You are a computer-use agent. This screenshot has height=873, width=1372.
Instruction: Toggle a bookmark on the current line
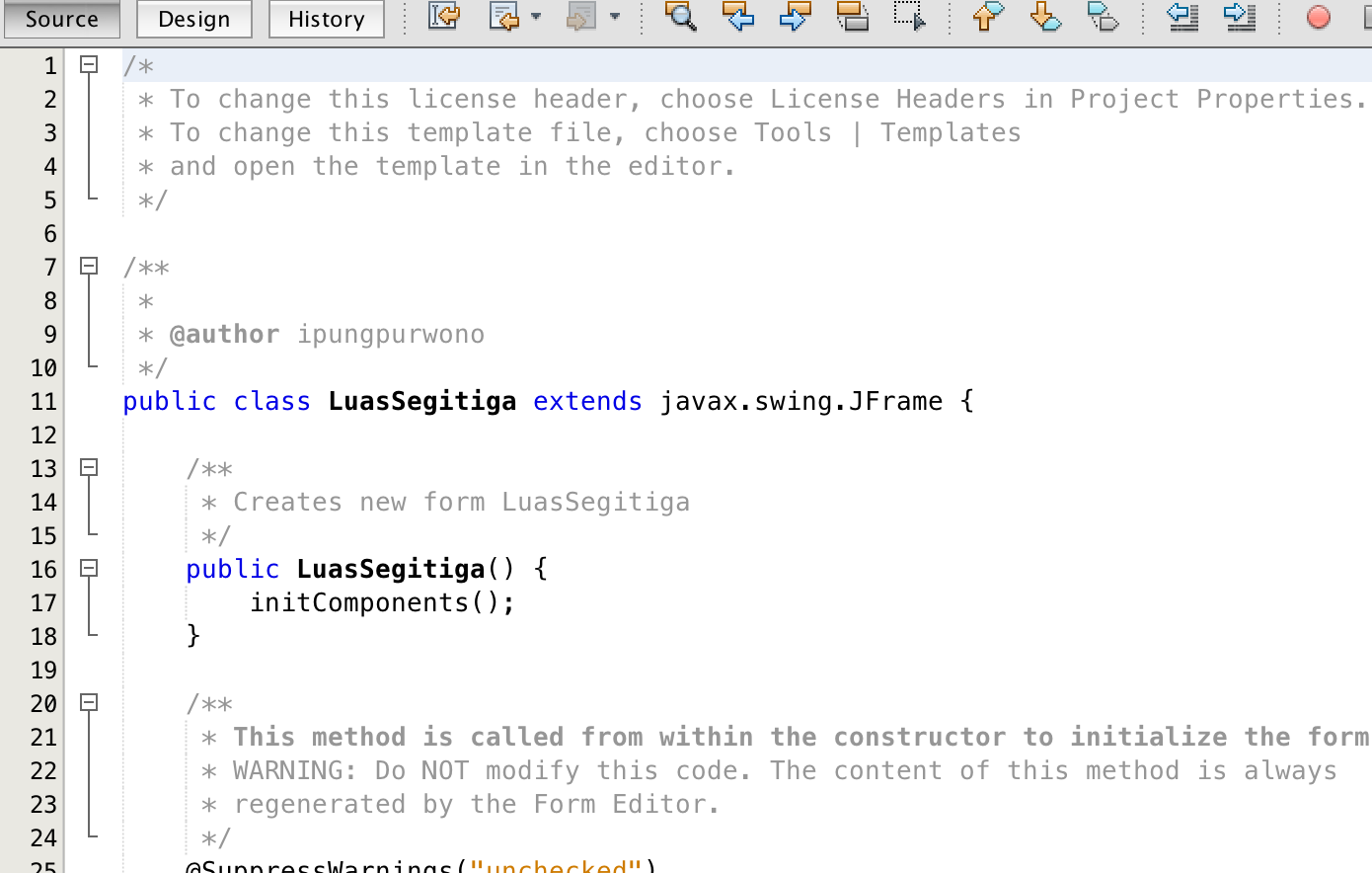[x=1103, y=18]
